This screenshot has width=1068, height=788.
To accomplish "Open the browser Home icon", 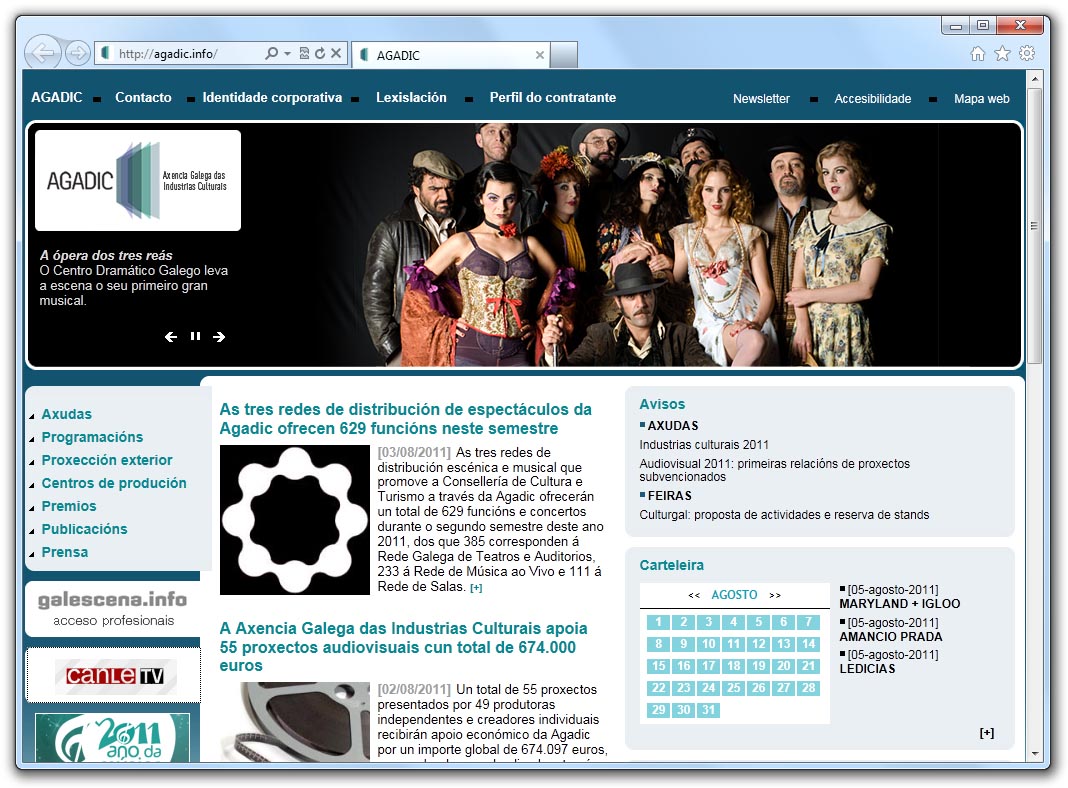I will [977, 54].
